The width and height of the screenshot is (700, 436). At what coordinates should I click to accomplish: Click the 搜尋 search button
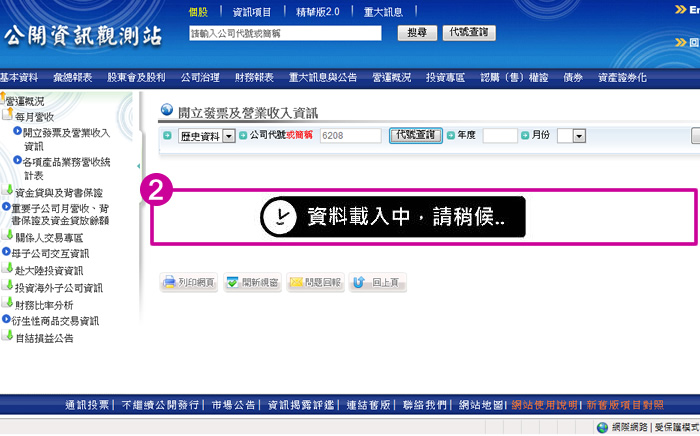pos(416,33)
